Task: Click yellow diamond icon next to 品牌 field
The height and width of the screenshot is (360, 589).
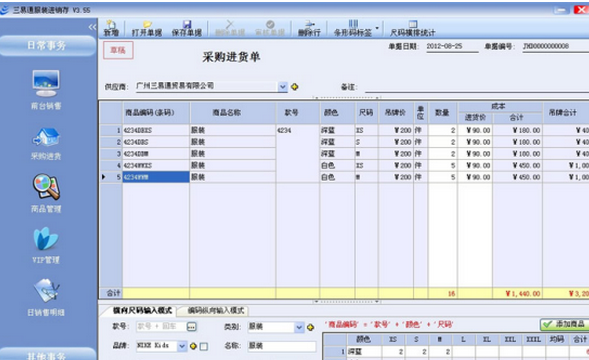Action: point(193,346)
